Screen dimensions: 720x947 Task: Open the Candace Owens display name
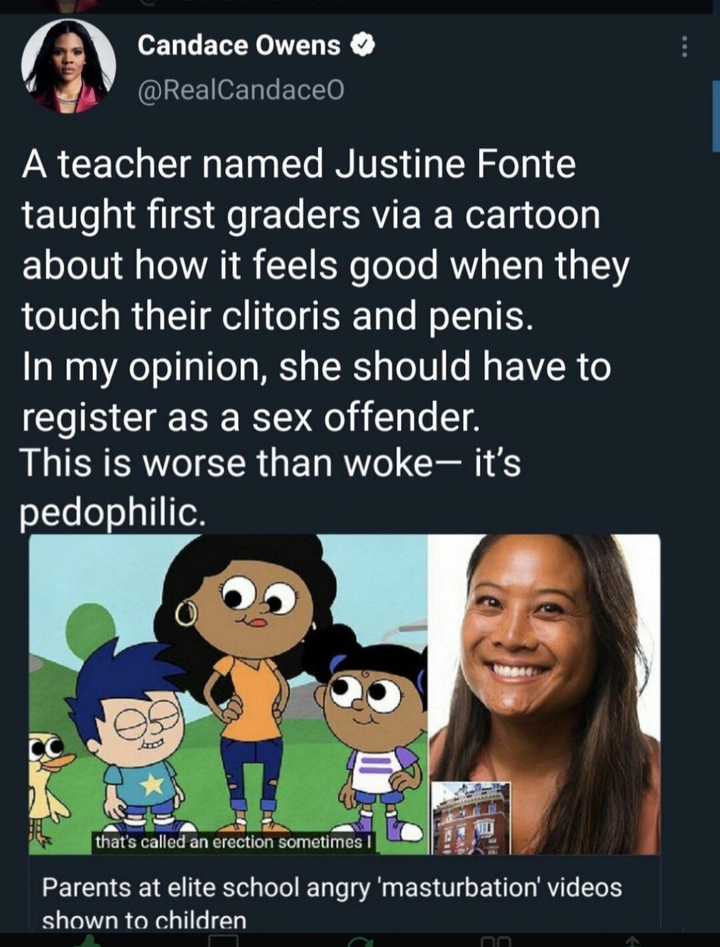point(239,45)
